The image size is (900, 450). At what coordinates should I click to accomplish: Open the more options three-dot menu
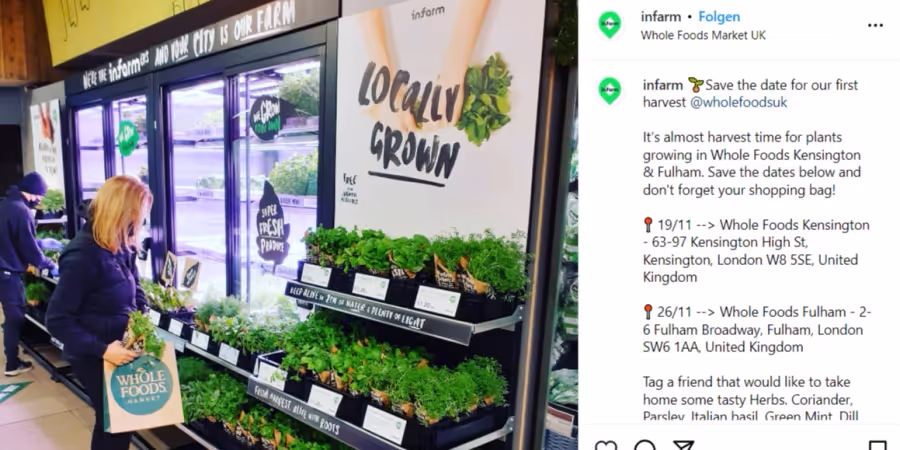875,25
